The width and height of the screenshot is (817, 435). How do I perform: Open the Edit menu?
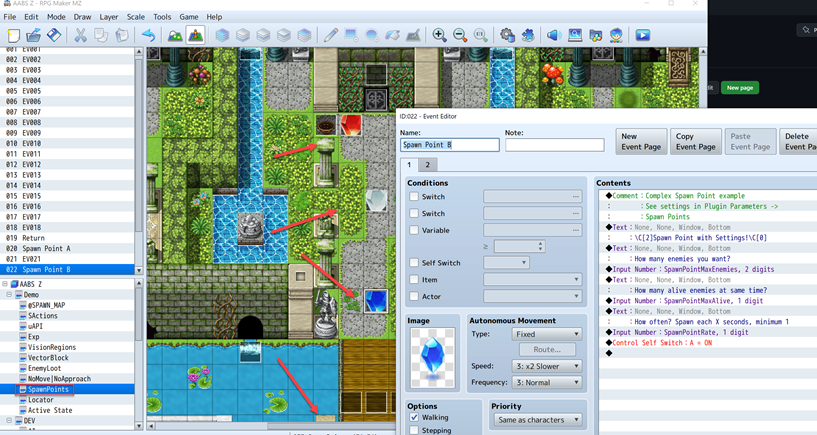tap(31, 17)
